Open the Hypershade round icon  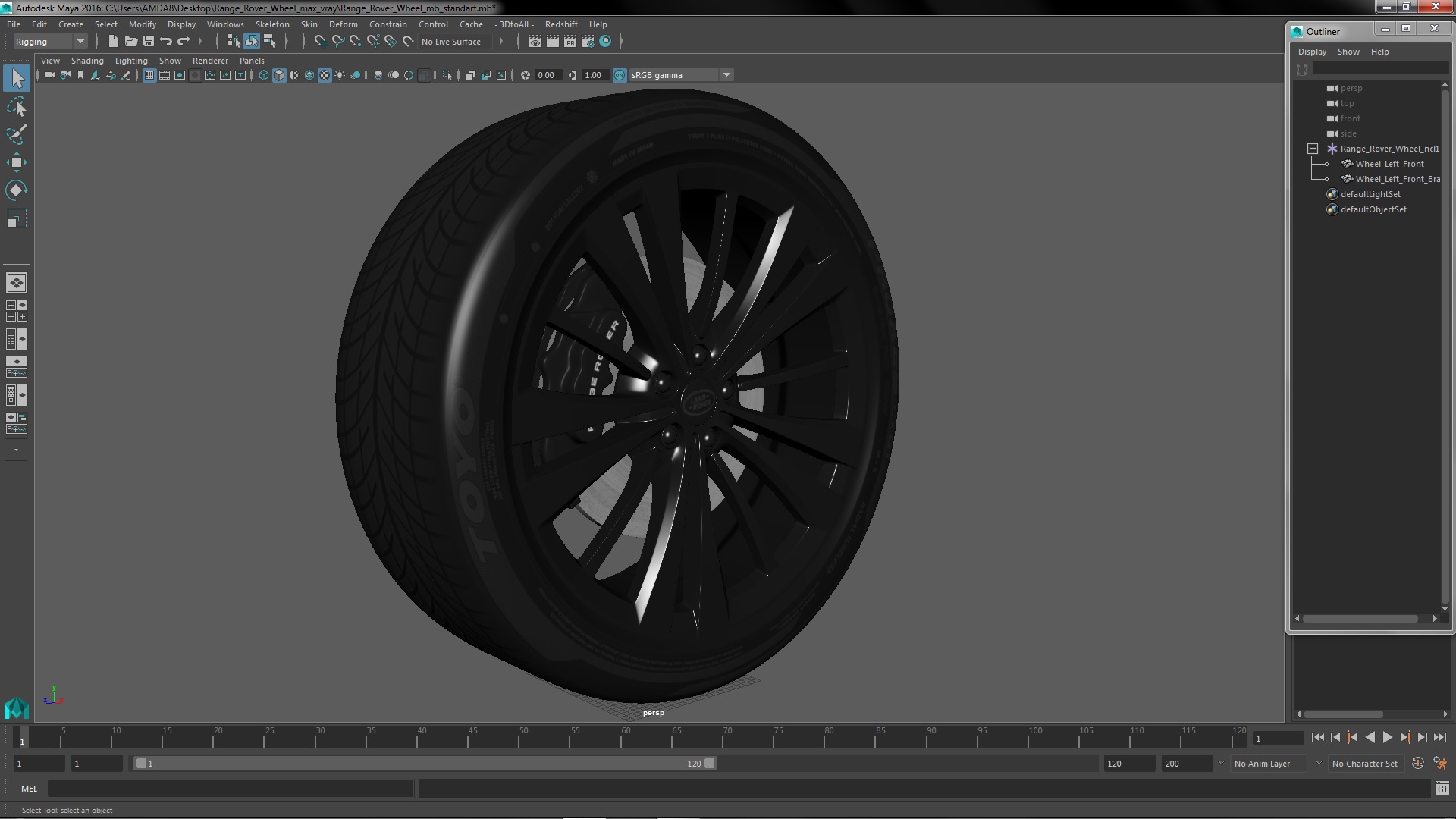coord(605,42)
